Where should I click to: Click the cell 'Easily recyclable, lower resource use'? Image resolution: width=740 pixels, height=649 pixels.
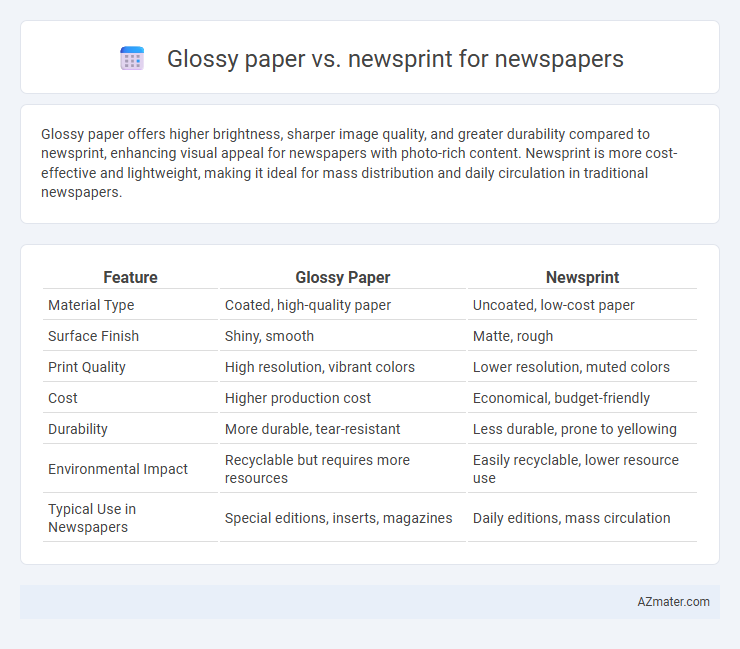(576, 469)
